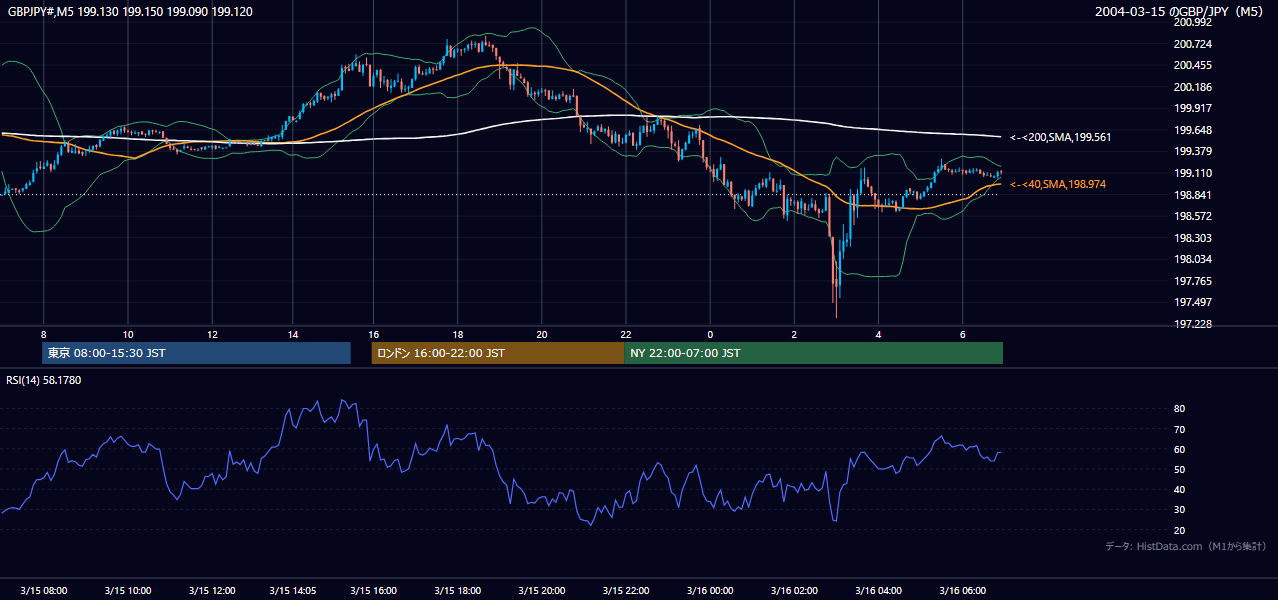The width and height of the screenshot is (1278, 600).
Task: Click the 3/15 22:00 time axis label
Action: coord(625,591)
